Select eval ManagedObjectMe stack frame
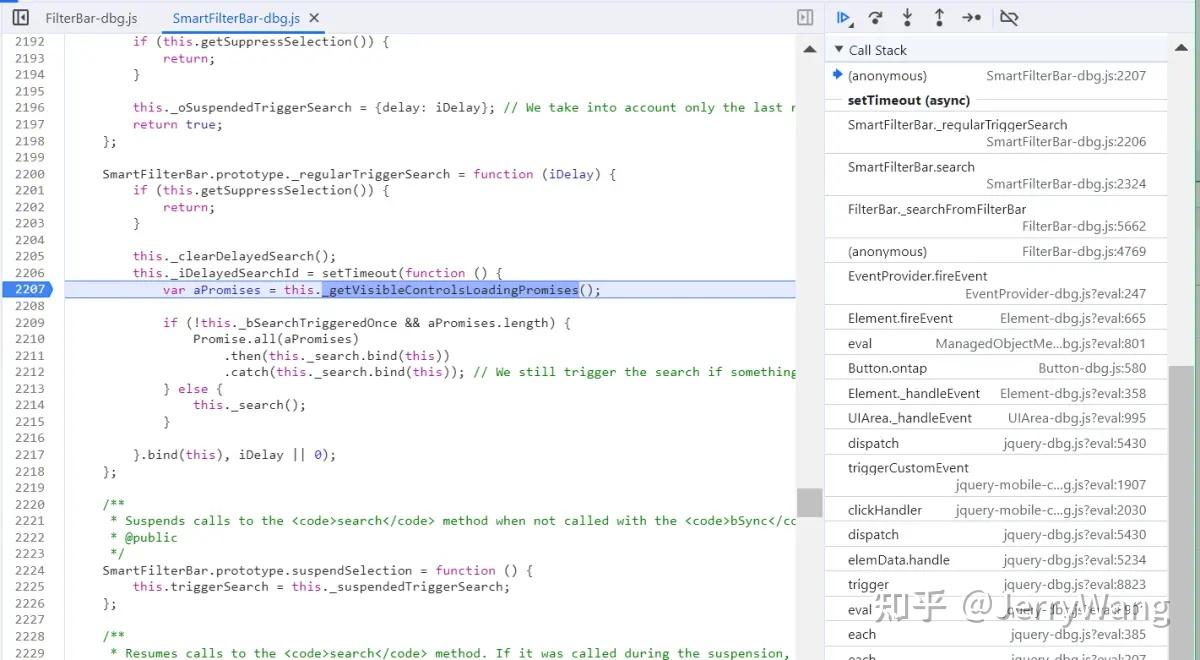Viewport: 1200px width, 660px height. tap(996, 343)
